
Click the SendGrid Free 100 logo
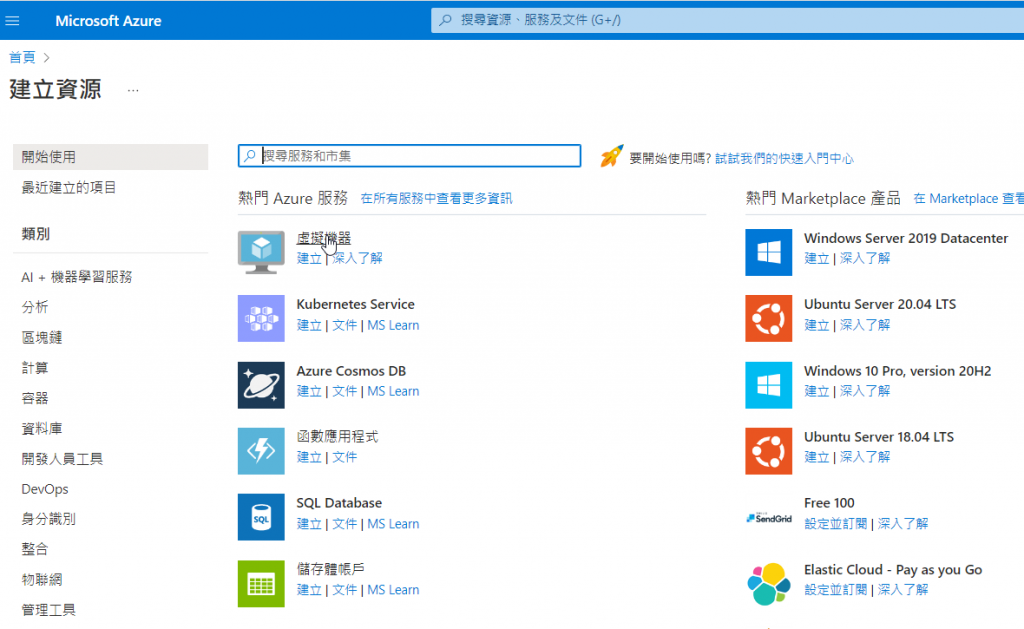[769, 518]
